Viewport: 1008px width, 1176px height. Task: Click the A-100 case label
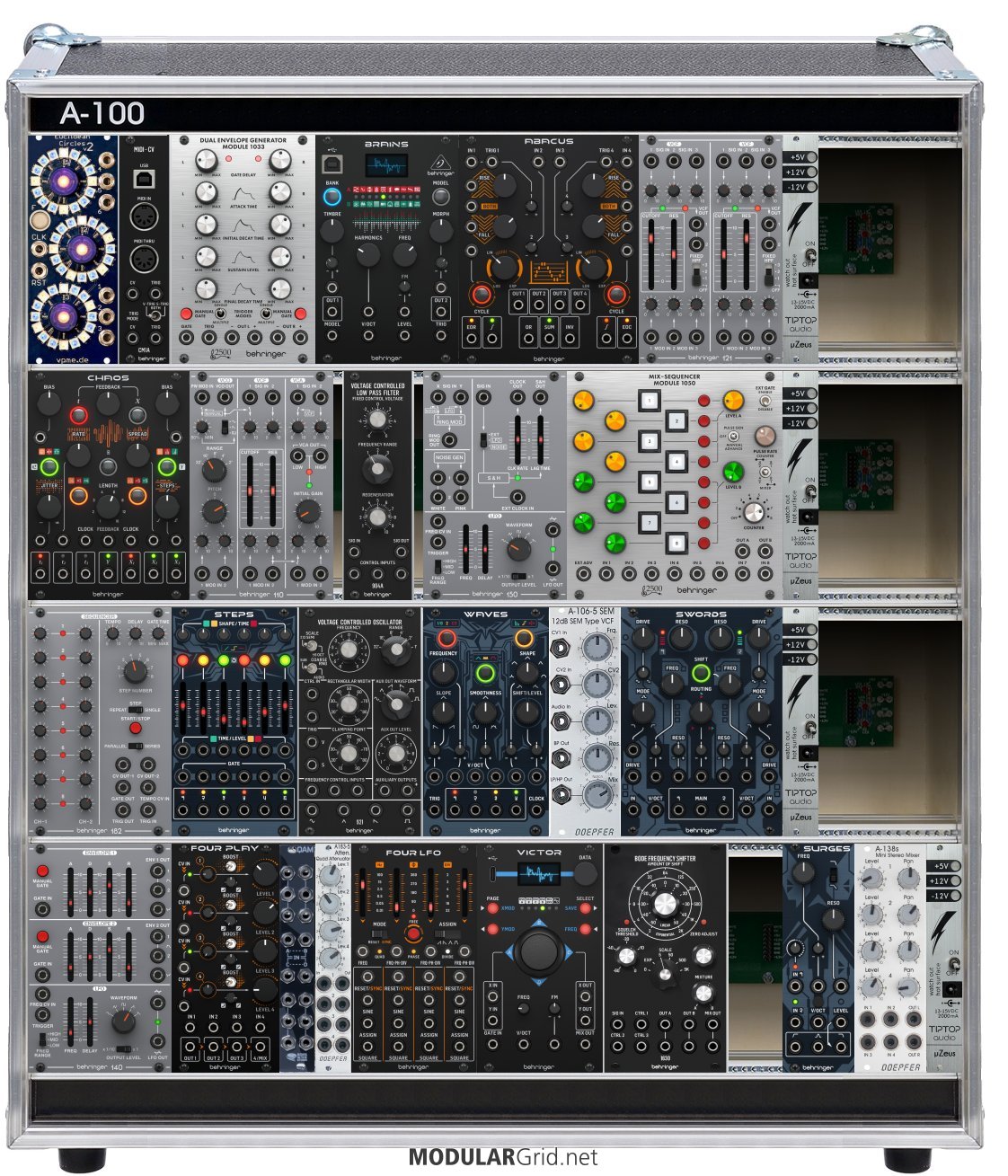pyautogui.click(x=102, y=113)
